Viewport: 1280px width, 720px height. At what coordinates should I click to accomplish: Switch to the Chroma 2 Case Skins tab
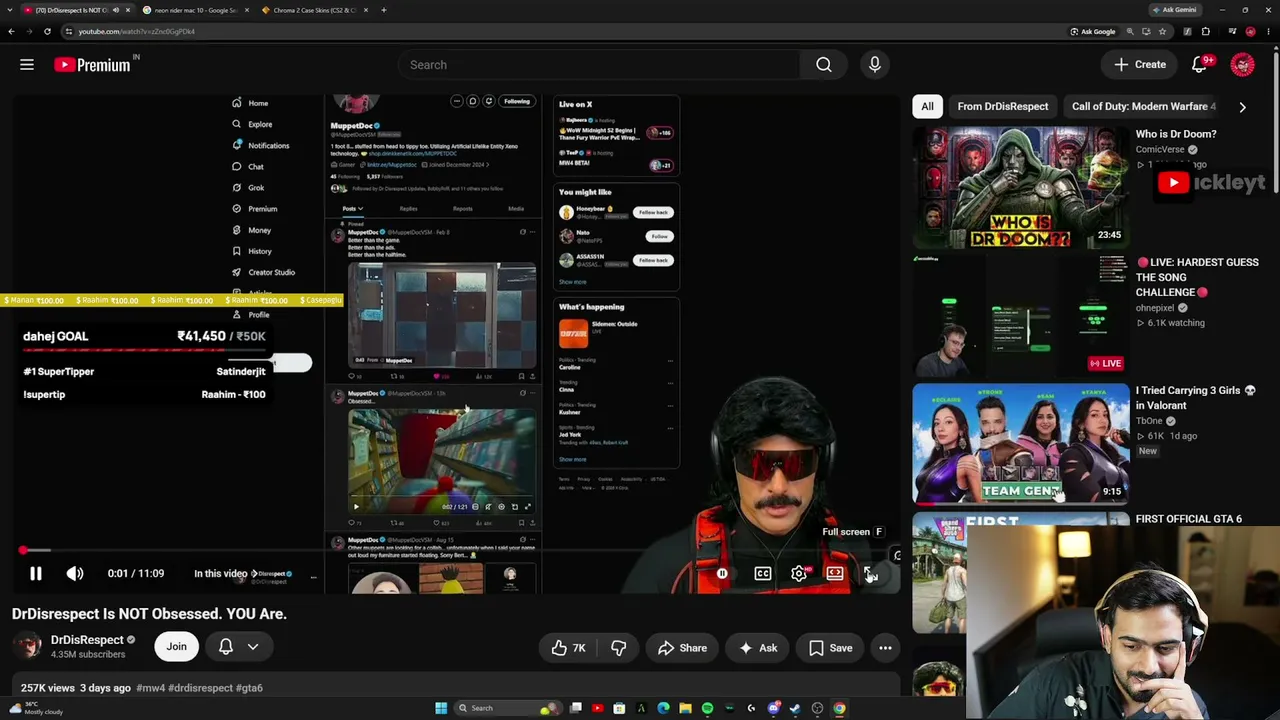[315, 10]
